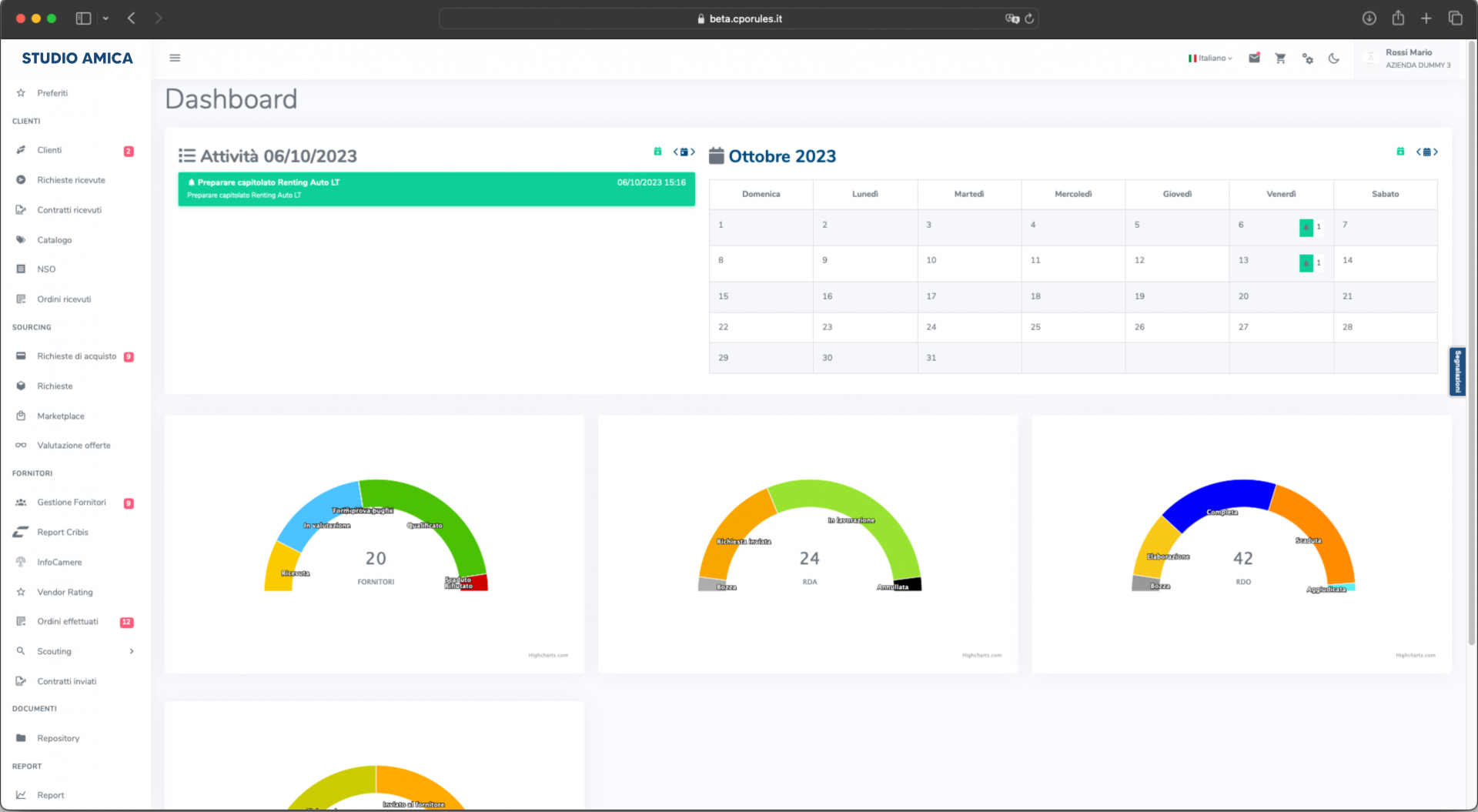This screenshot has width=1478, height=812.
Task: Go to next day in Attività panel
Action: tap(693, 152)
